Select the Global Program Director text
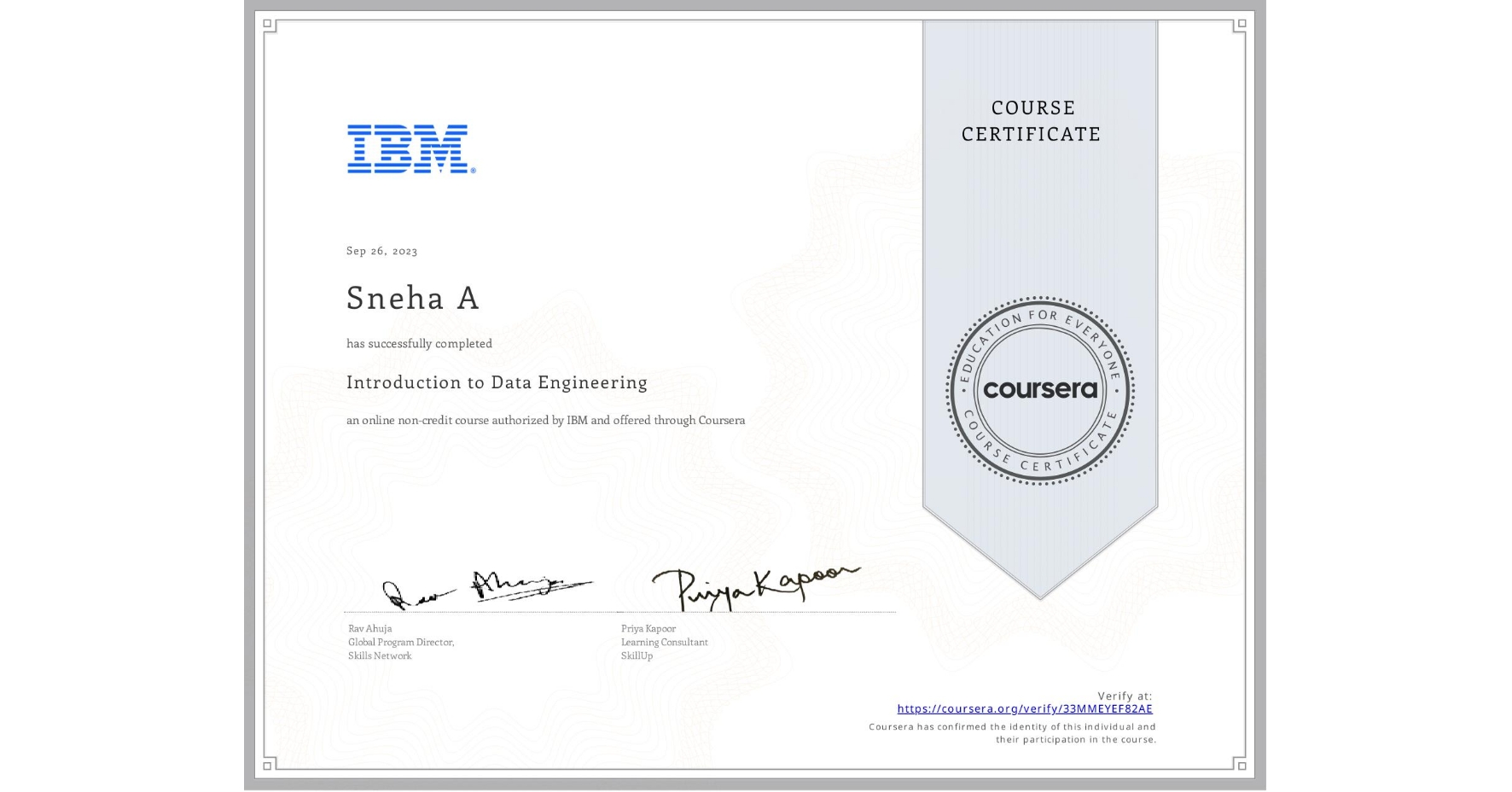This screenshot has width=1512, height=792. click(x=401, y=642)
